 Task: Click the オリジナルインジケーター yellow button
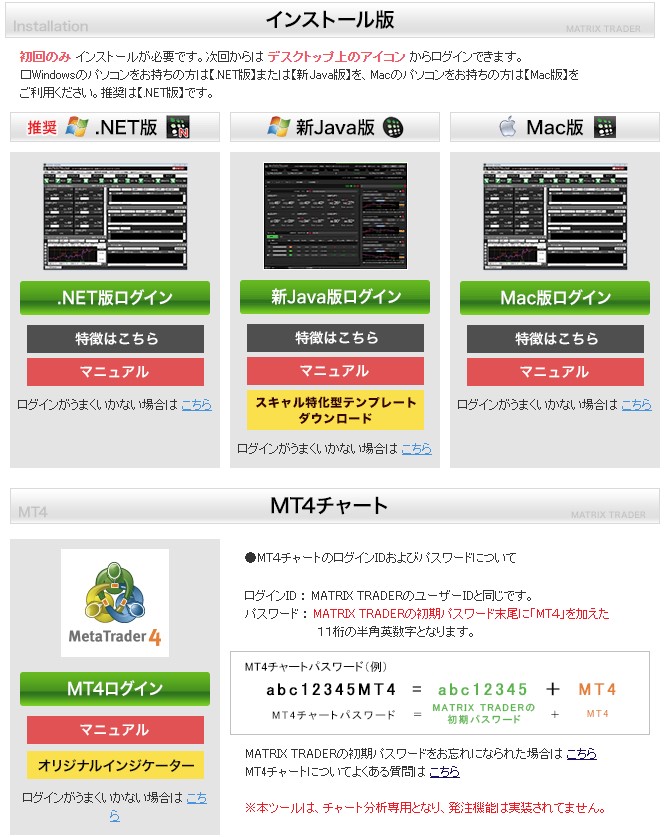click(x=115, y=765)
